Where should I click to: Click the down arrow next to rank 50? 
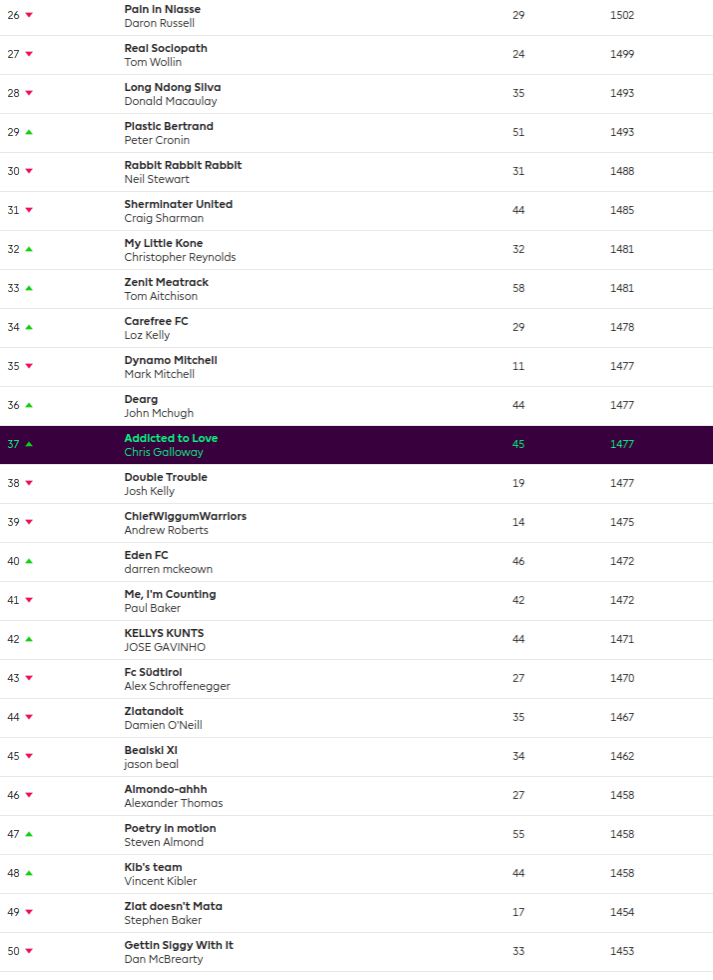coord(29,951)
